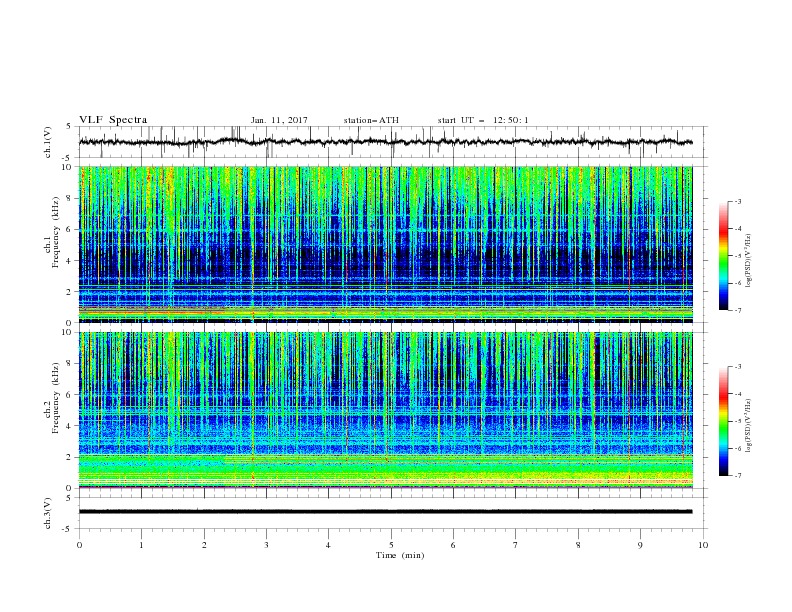Click the 'station=ATH' label
This screenshot has height=612, width=792.
point(371,120)
